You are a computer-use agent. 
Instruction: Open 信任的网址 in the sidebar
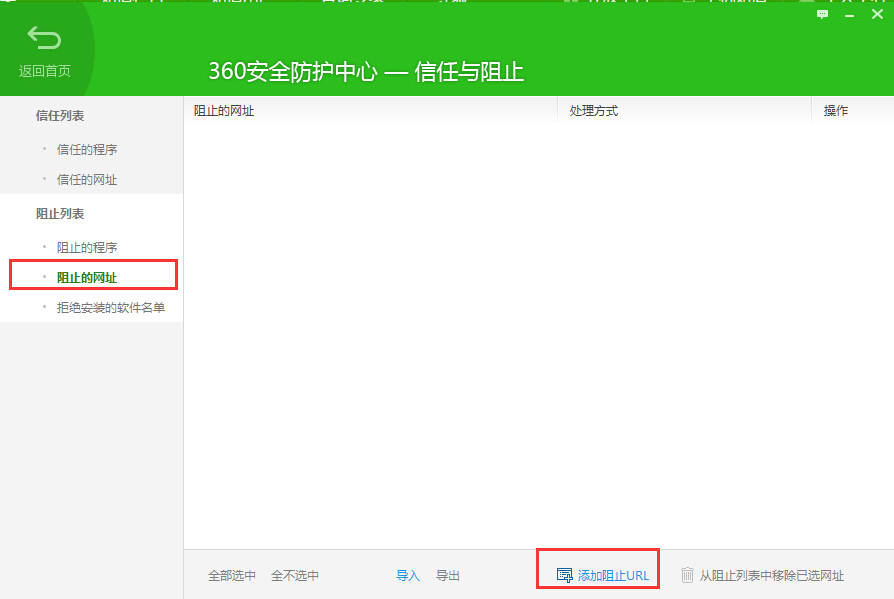coord(87,180)
